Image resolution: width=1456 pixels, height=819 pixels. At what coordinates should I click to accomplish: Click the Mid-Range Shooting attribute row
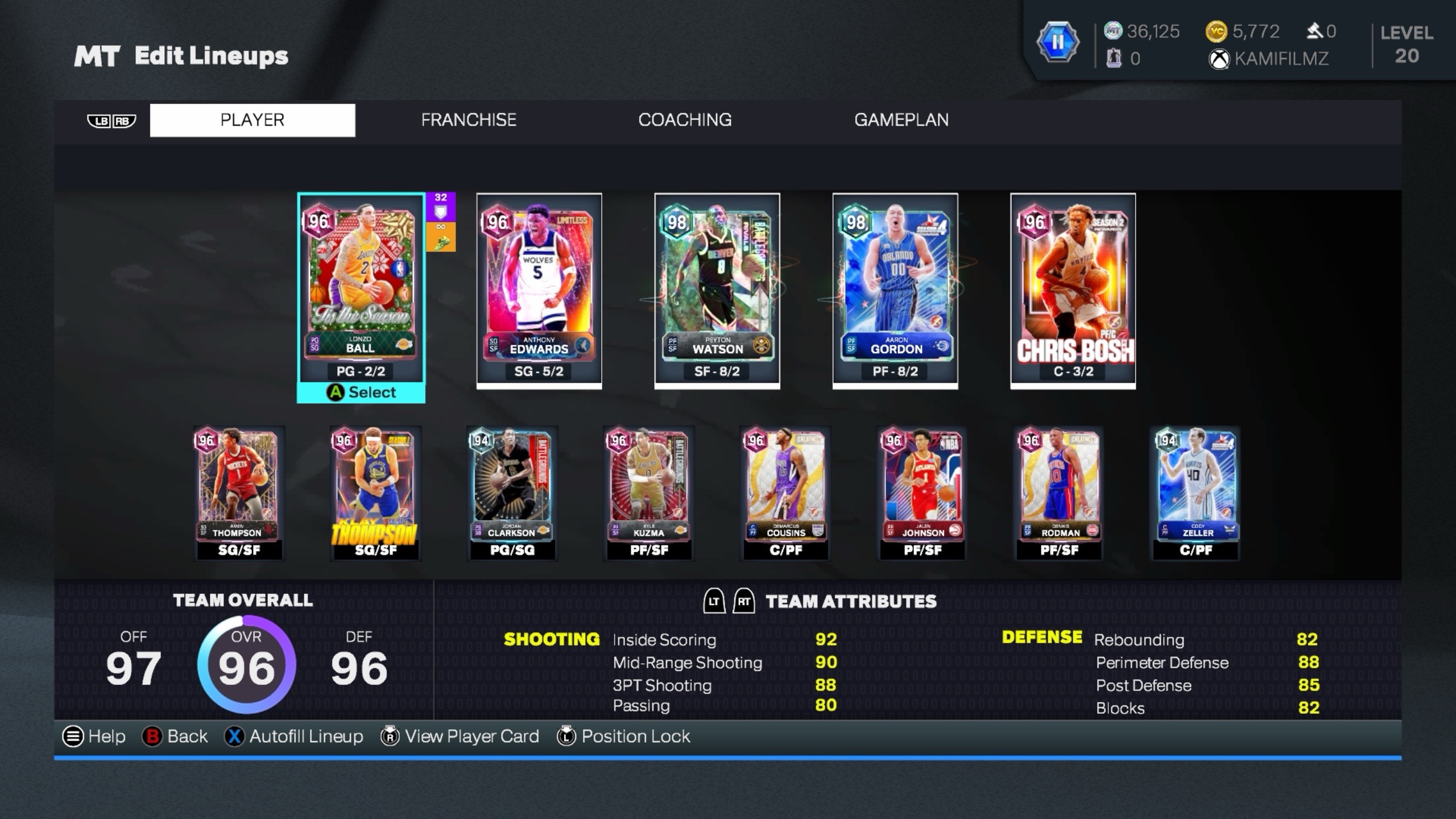725,663
